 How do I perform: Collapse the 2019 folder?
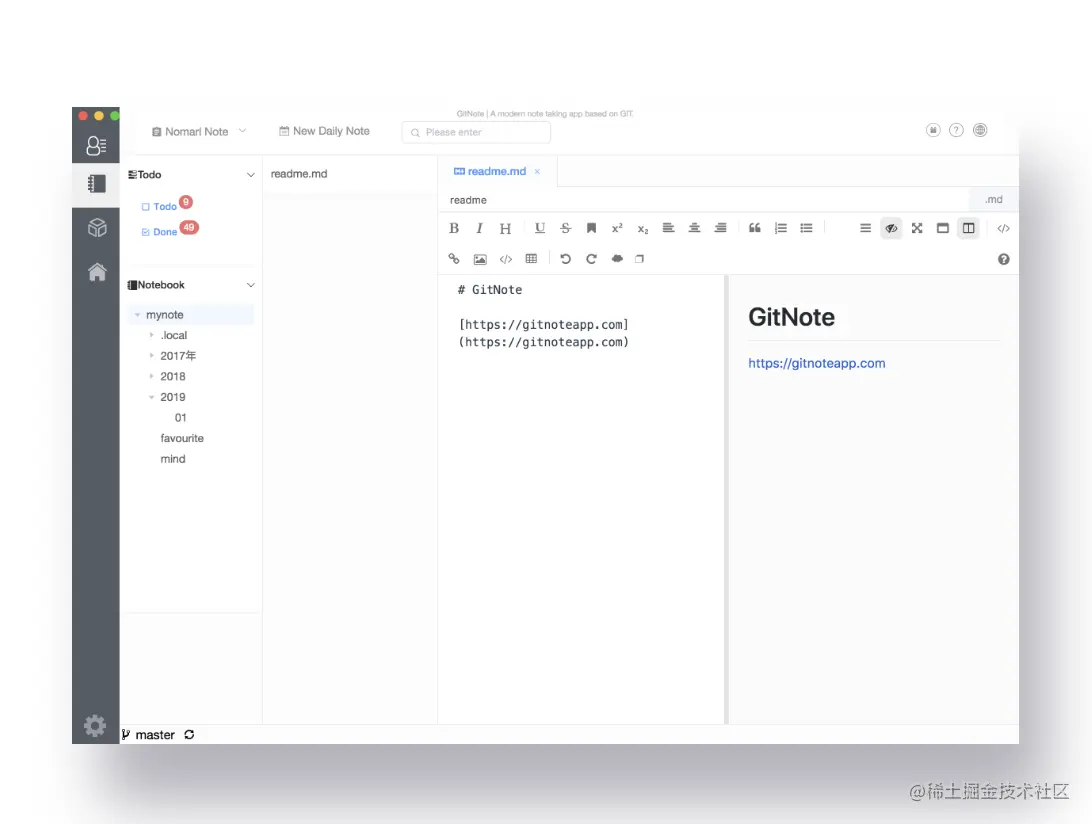click(x=151, y=397)
